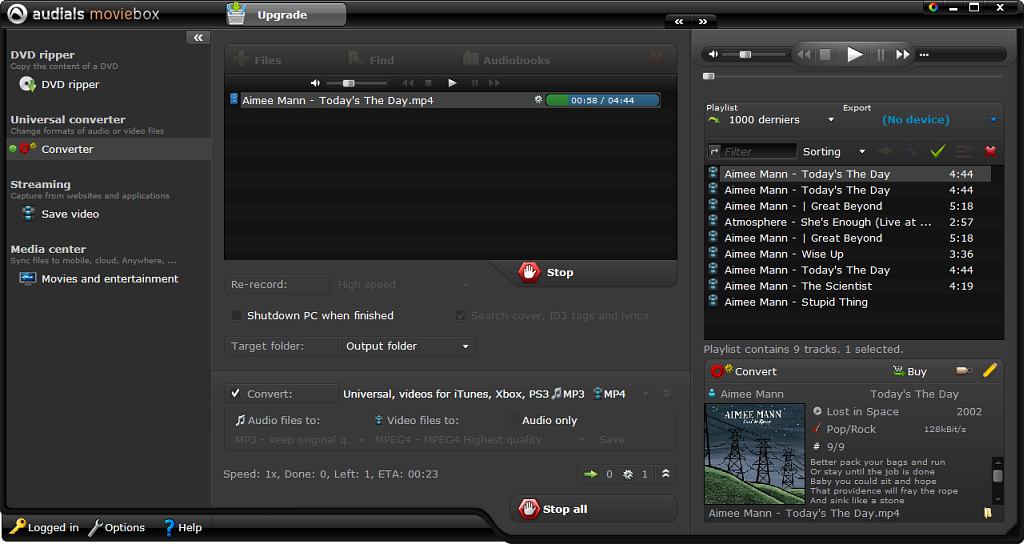Select Atmosphere - She's Enough track

click(x=849, y=222)
